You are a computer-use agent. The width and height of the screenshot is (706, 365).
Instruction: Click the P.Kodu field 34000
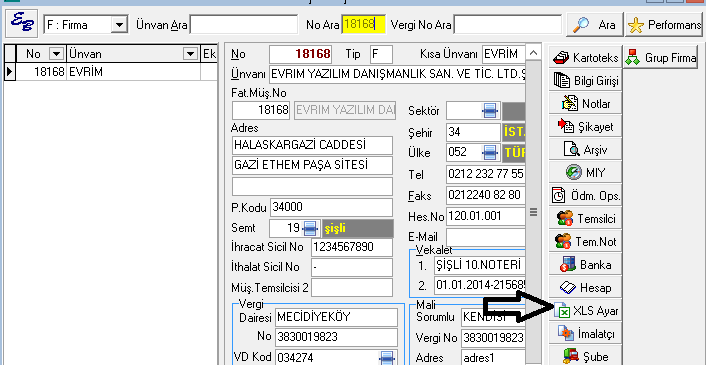tap(331, 207)
